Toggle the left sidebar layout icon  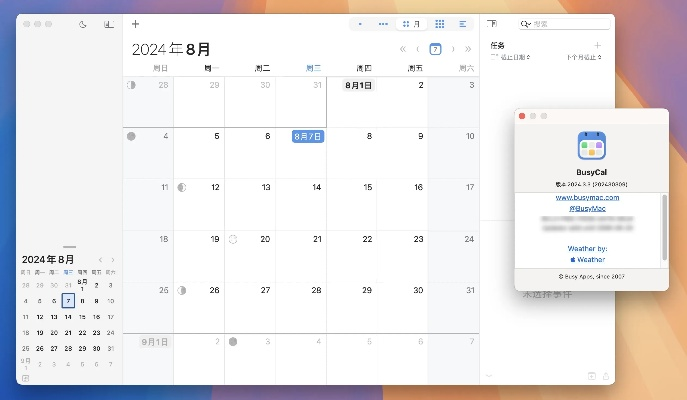[109, 25]
